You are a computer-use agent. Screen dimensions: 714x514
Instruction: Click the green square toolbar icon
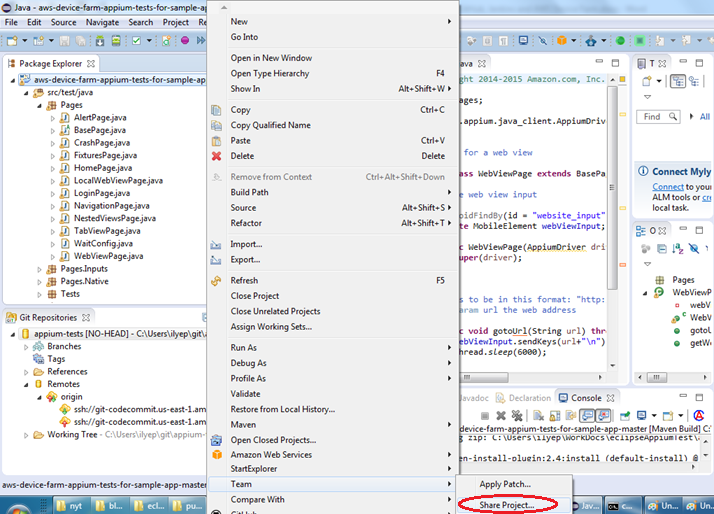[640, 41]
